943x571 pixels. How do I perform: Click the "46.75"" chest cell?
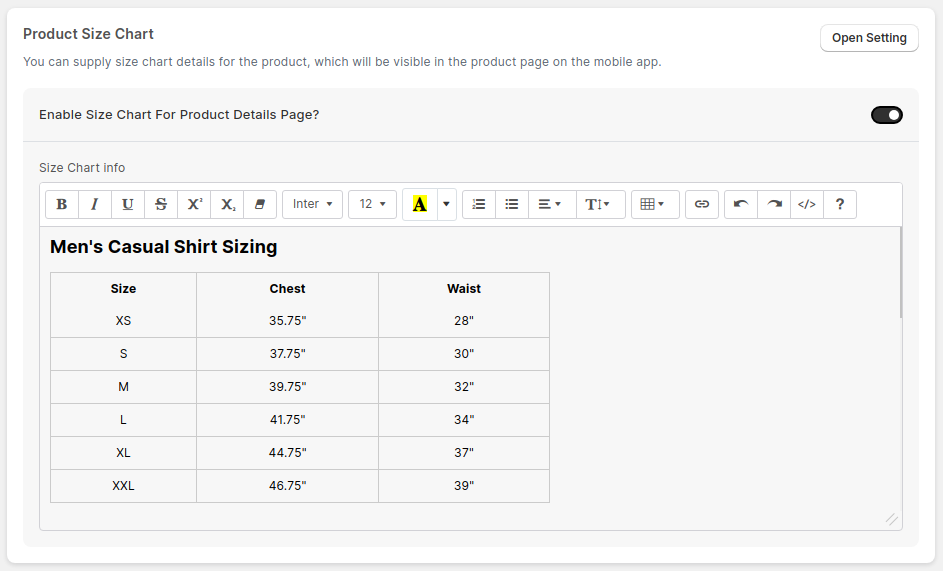tap(287, 486)
